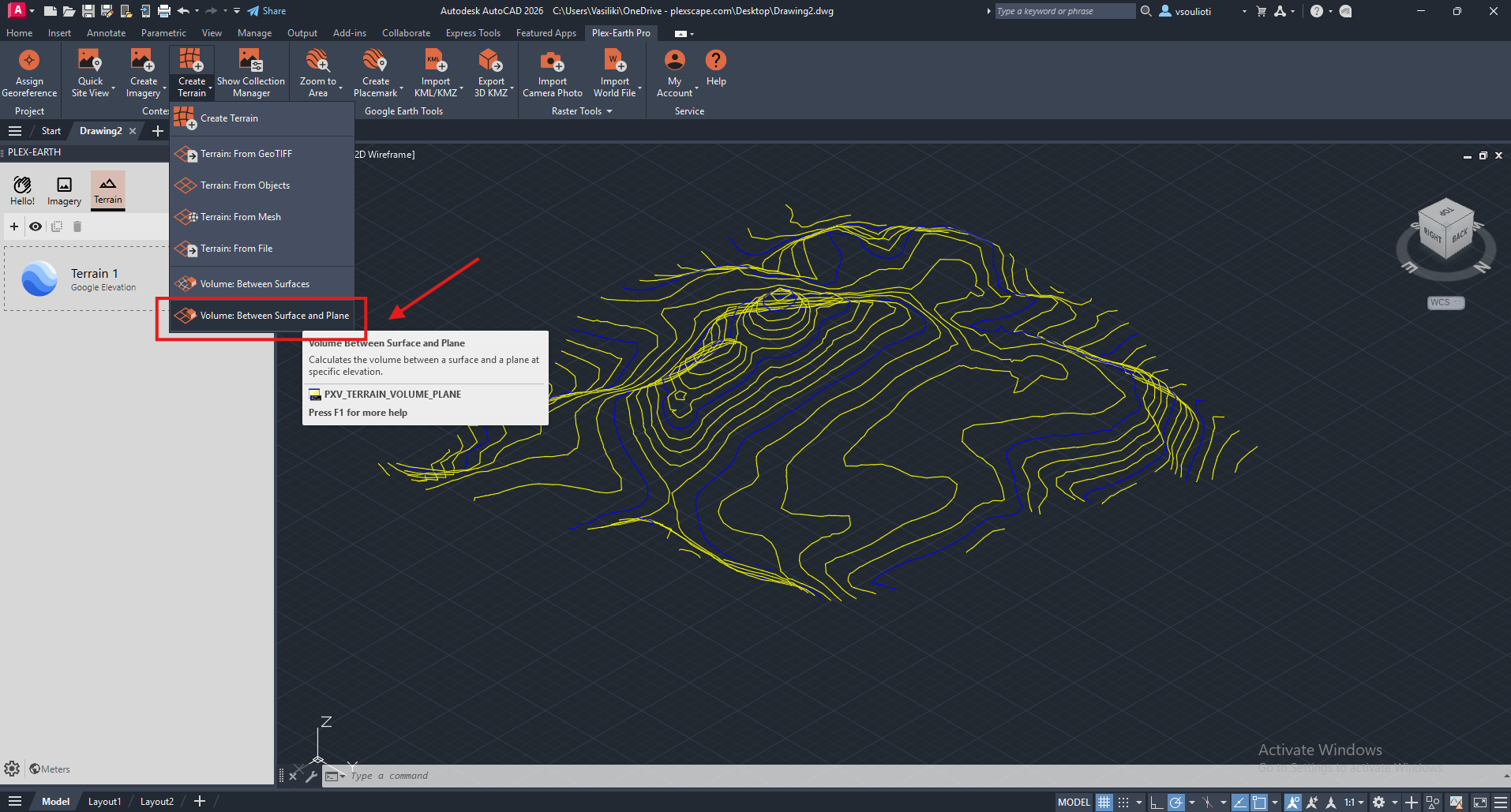This screenshot has width=1511, height=812.
Task: Click the customization hamburger in status bar
Action: pyautogui.click(x=1501, y=802)
